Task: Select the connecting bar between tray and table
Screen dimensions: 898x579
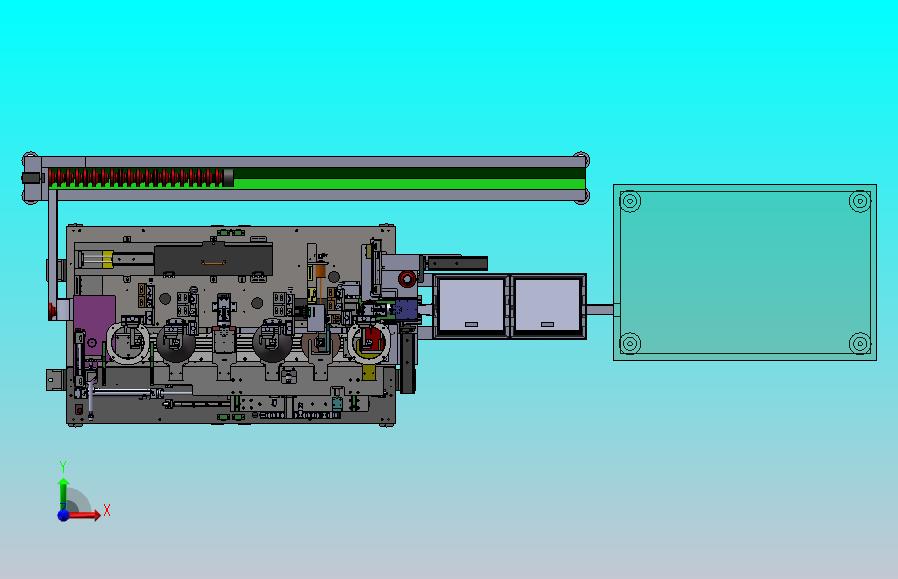Action: [x=600, y=310]
